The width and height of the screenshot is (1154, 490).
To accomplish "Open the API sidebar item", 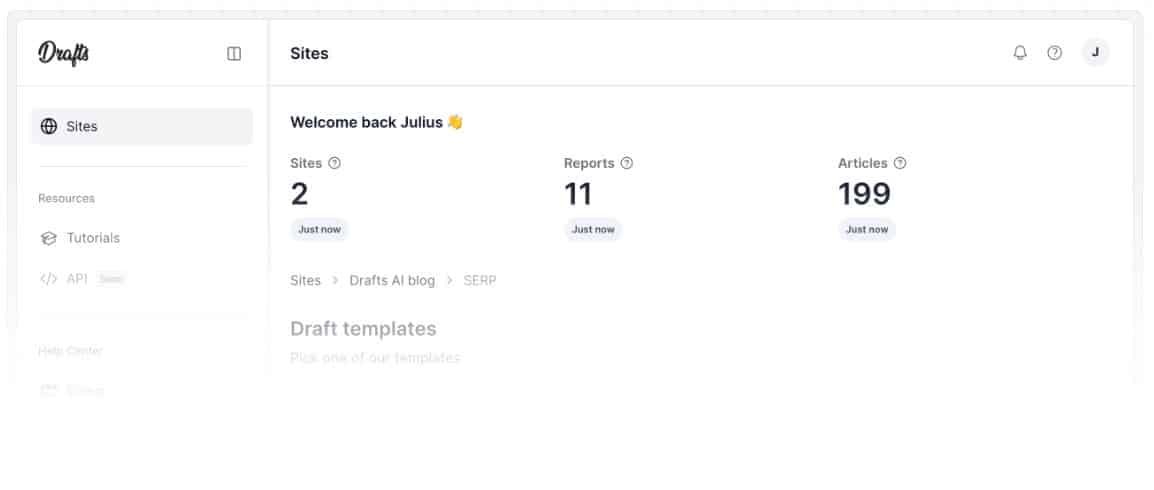I will [x=77, y=279].
